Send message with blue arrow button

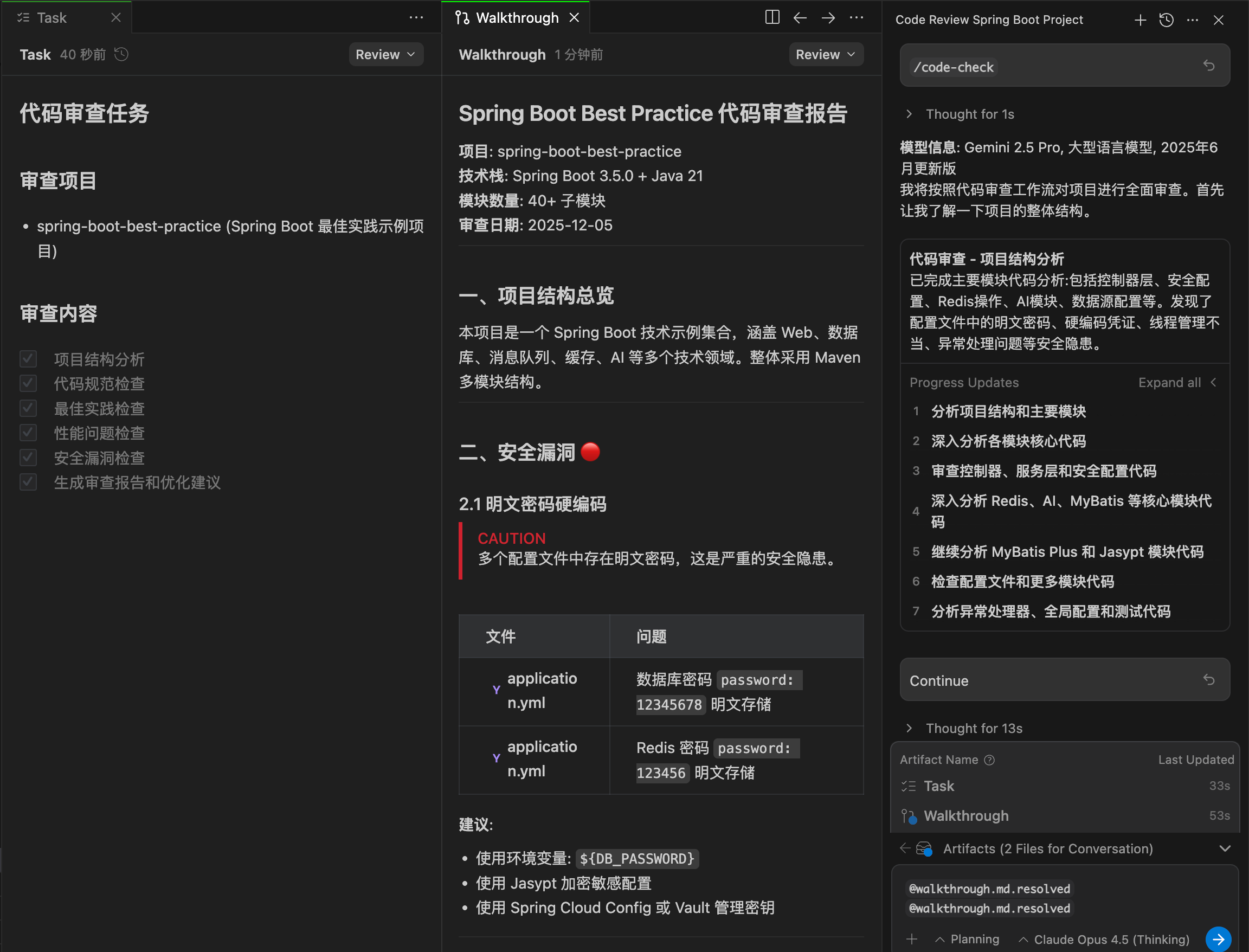(x=1218, y=938)
